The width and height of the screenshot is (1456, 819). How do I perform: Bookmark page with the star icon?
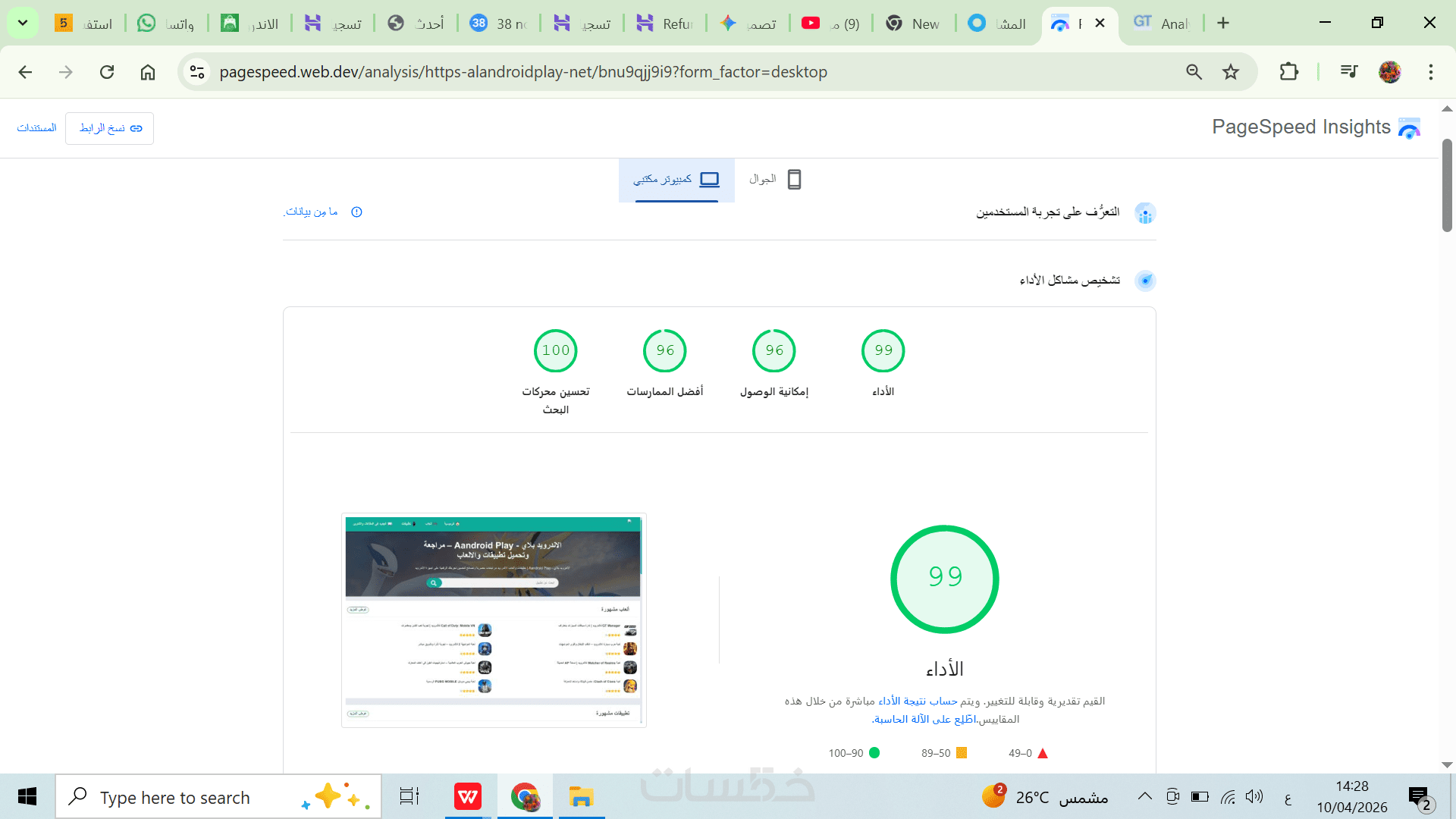coord(1230,72)
